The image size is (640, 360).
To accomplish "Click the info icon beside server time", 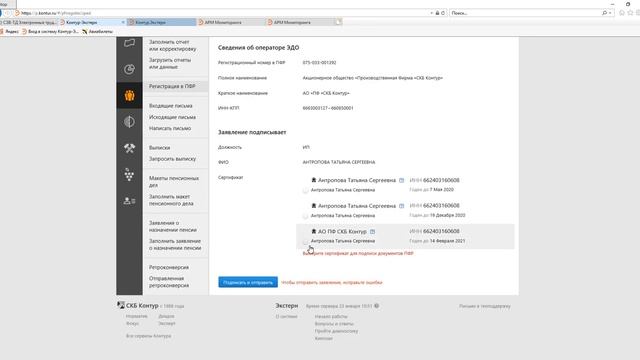I will point(376,306).
